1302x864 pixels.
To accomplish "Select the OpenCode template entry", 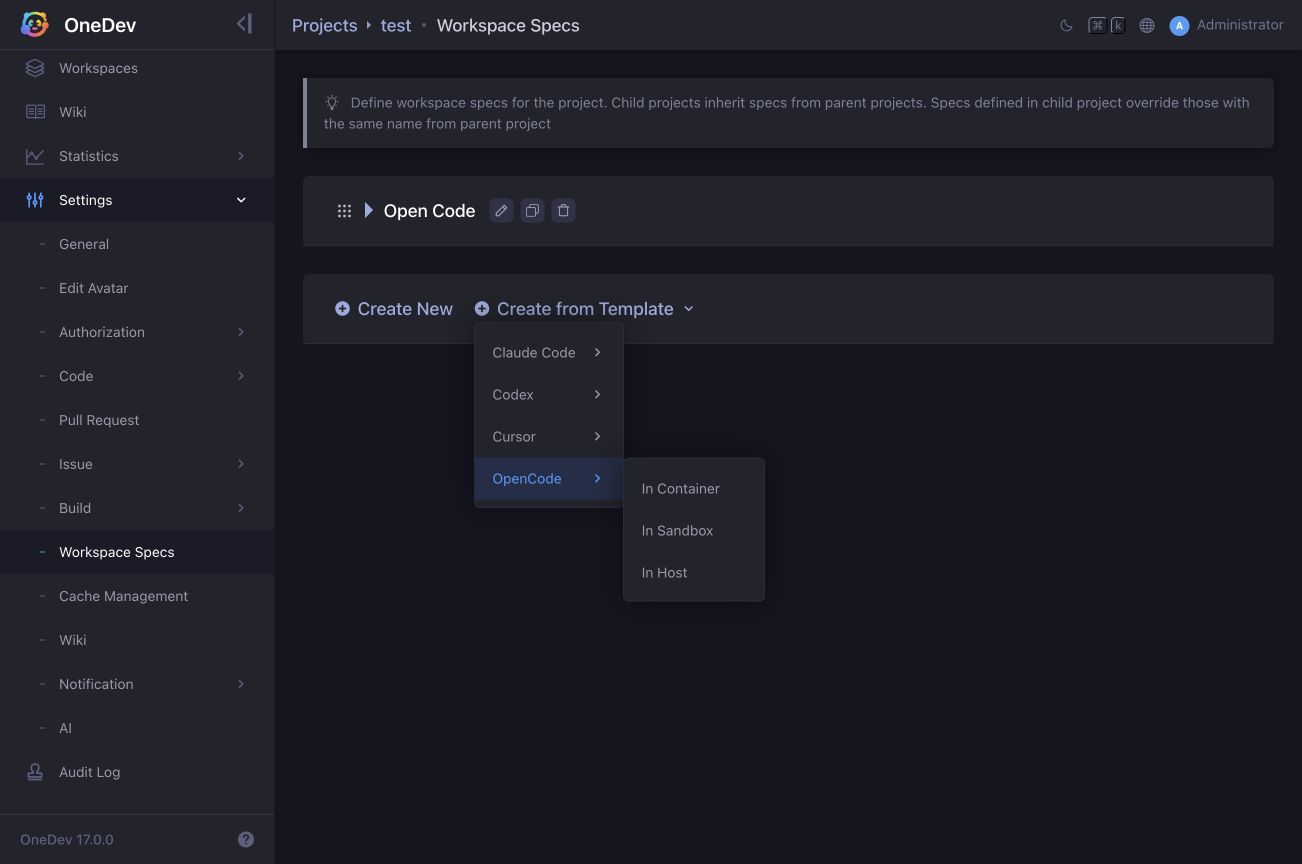I will coord(548,479).
